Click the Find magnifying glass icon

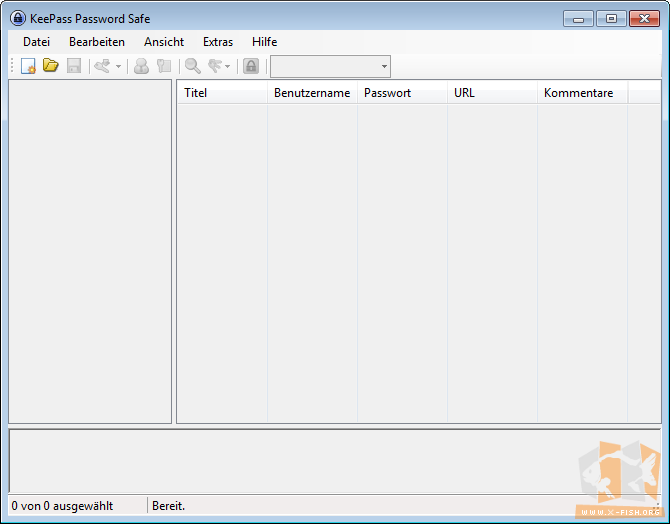(193, 66)
